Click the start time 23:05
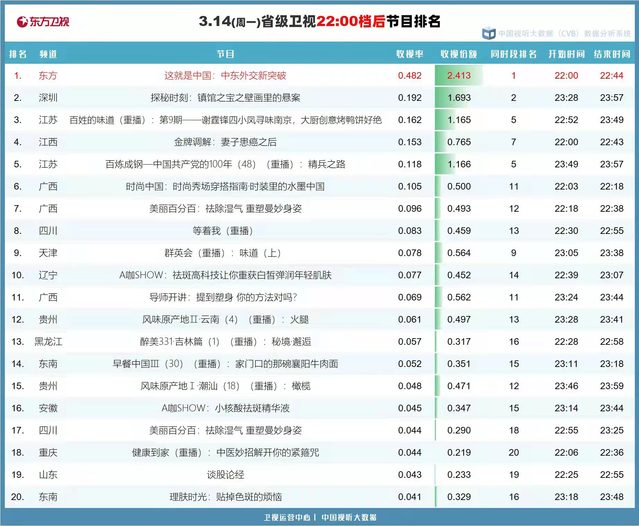Screen dimensions: 639x526 pos(566,253)
